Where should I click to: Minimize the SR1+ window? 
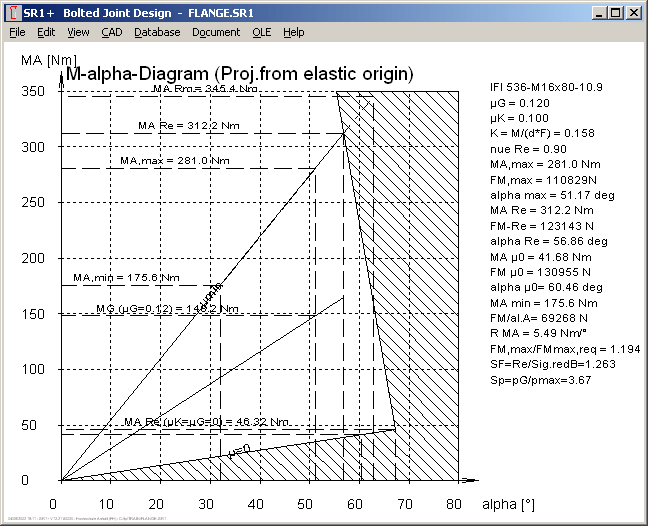click(599, 13)
